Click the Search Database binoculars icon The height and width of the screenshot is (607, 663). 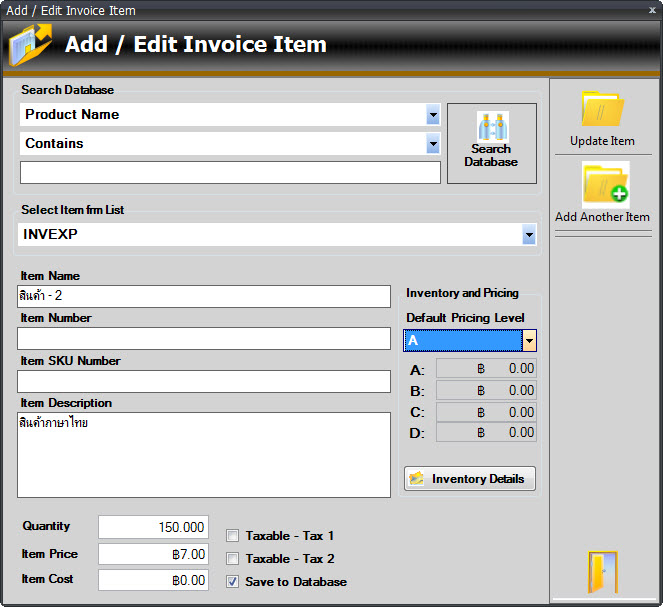(x=491, y=128)
